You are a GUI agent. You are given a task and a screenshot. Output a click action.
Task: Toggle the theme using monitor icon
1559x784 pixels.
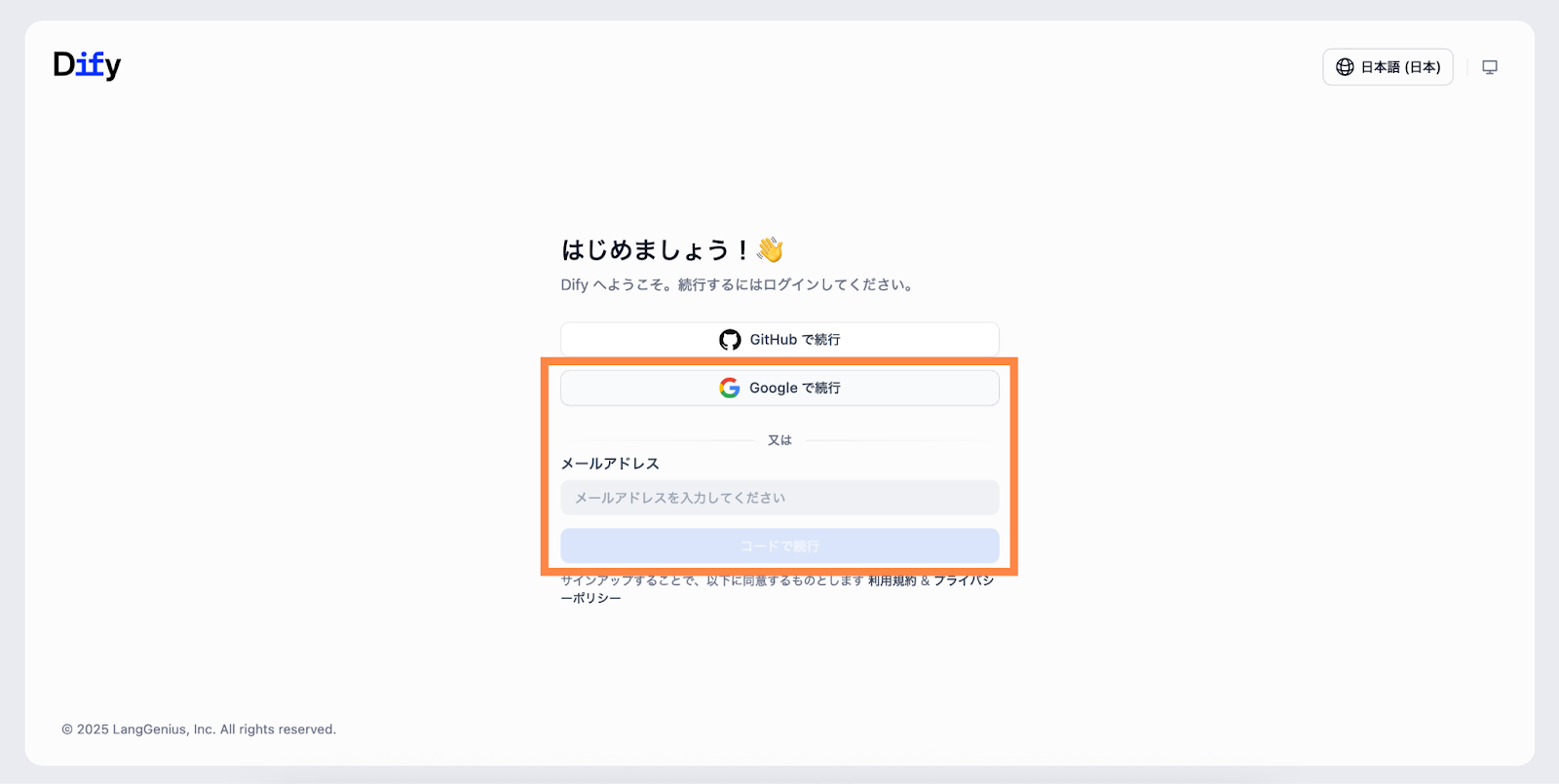click(1489, 67)
